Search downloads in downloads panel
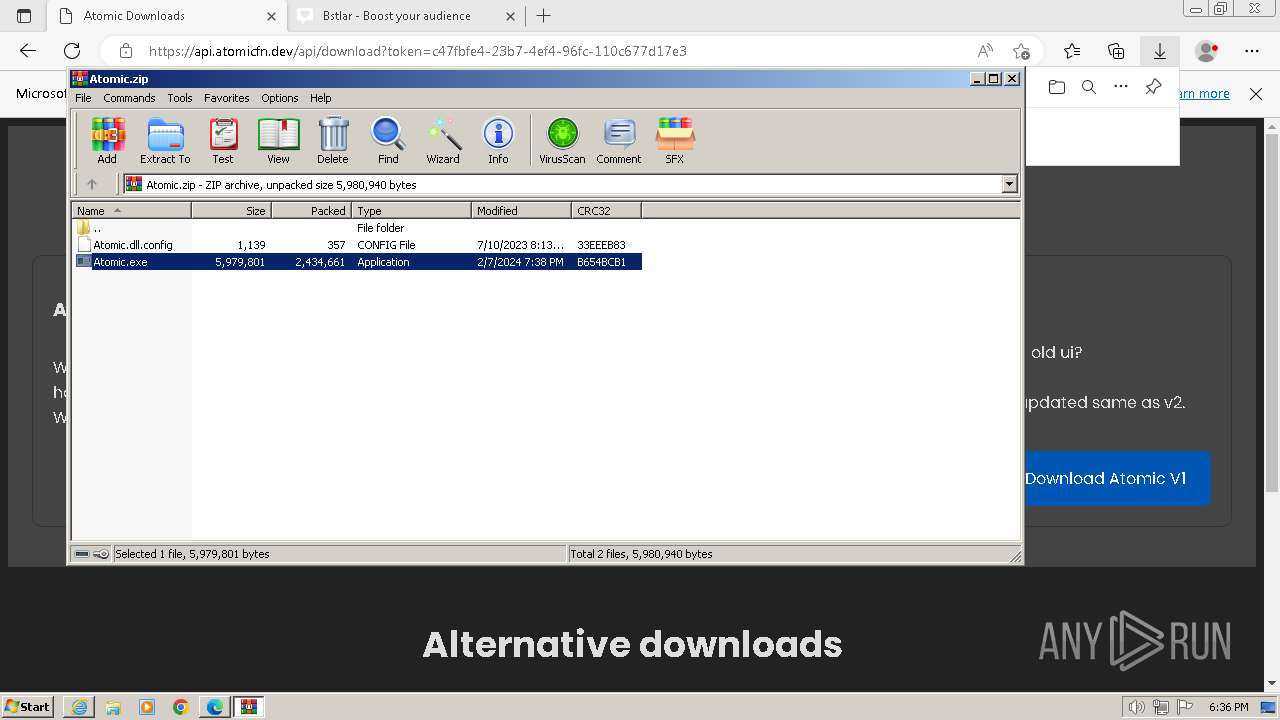 point(1089,87)
